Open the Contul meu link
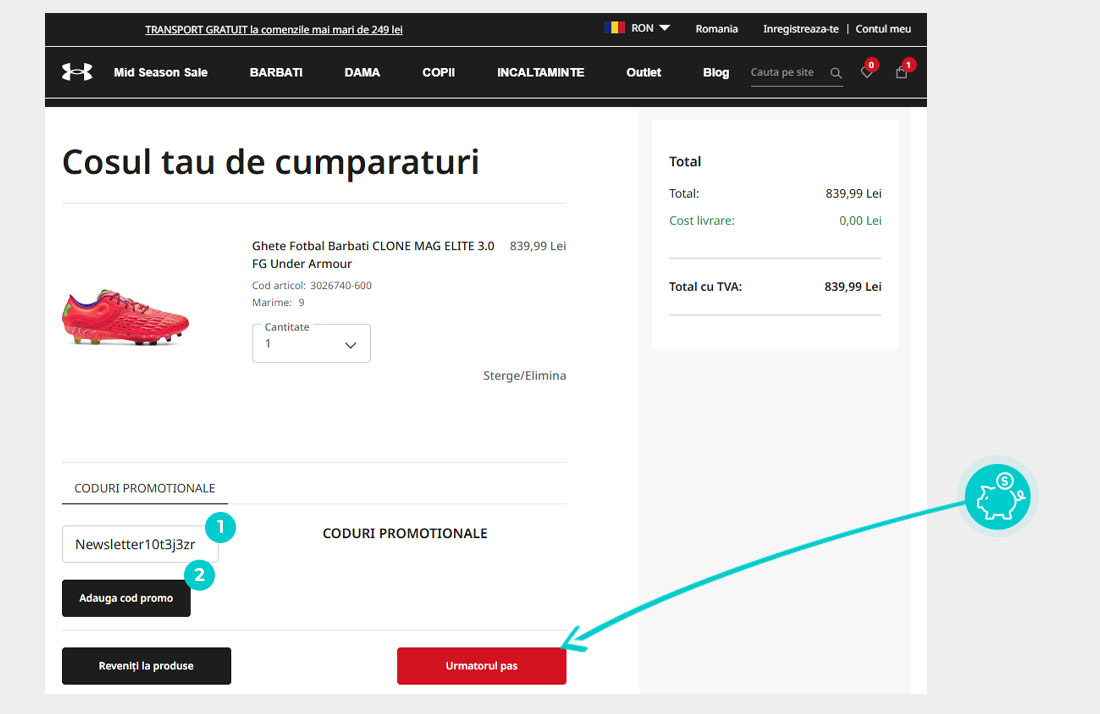 (x=883, y=29)
